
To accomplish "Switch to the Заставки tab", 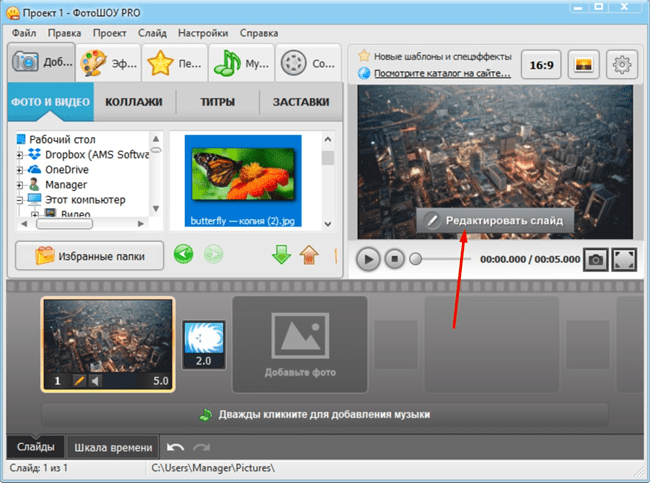I will (x=301, y=102).
